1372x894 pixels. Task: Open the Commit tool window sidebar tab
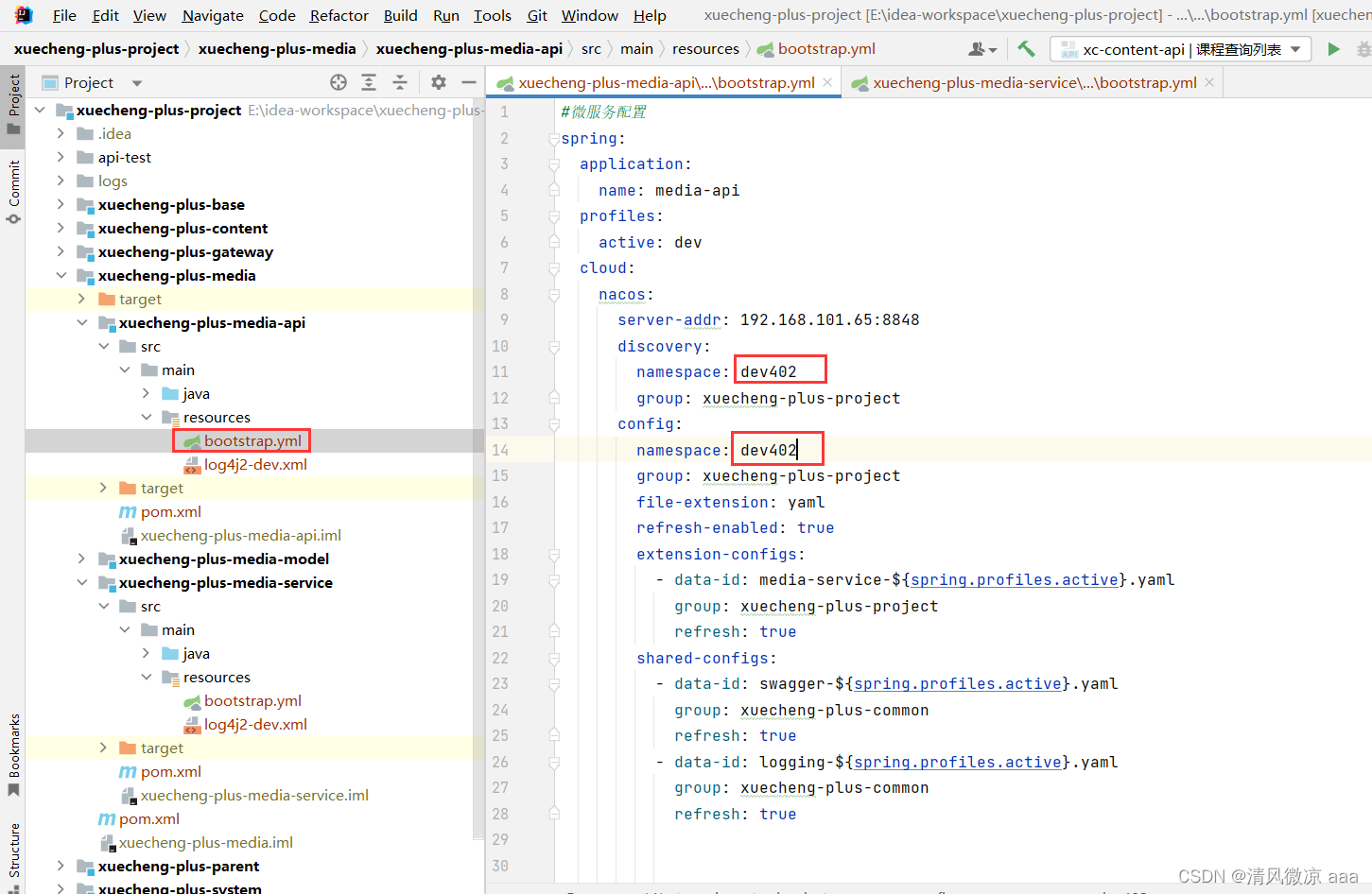13,192
